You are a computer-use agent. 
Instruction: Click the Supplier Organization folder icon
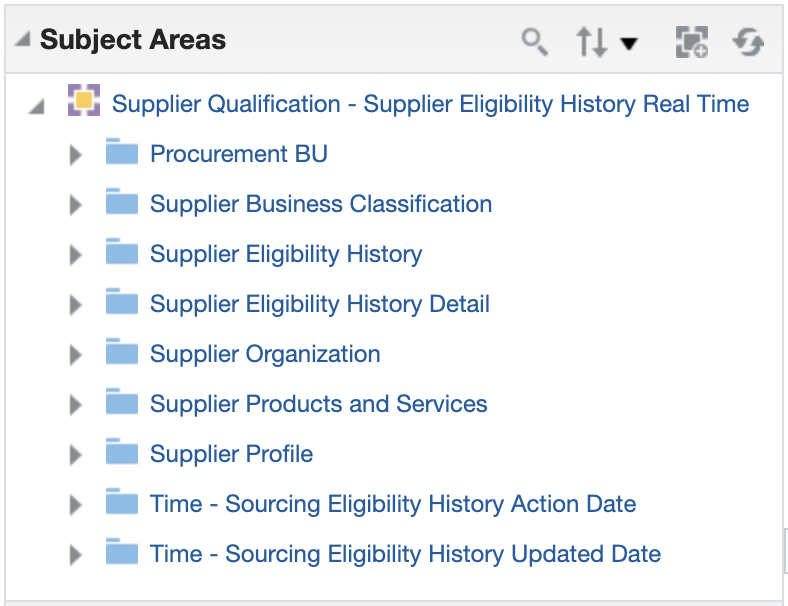122,353
